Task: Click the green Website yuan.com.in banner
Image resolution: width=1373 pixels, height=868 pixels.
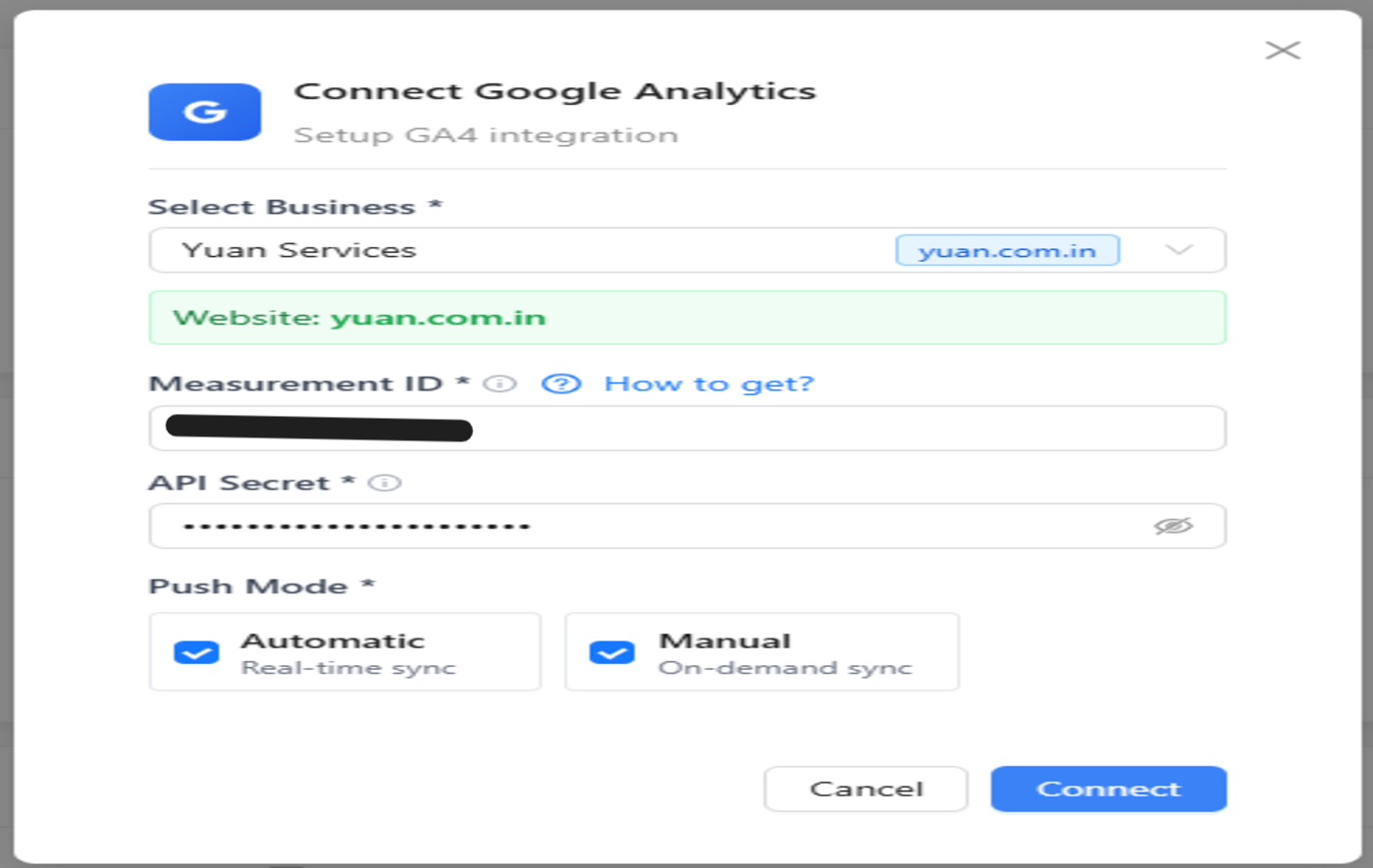Action: [686, 318]
